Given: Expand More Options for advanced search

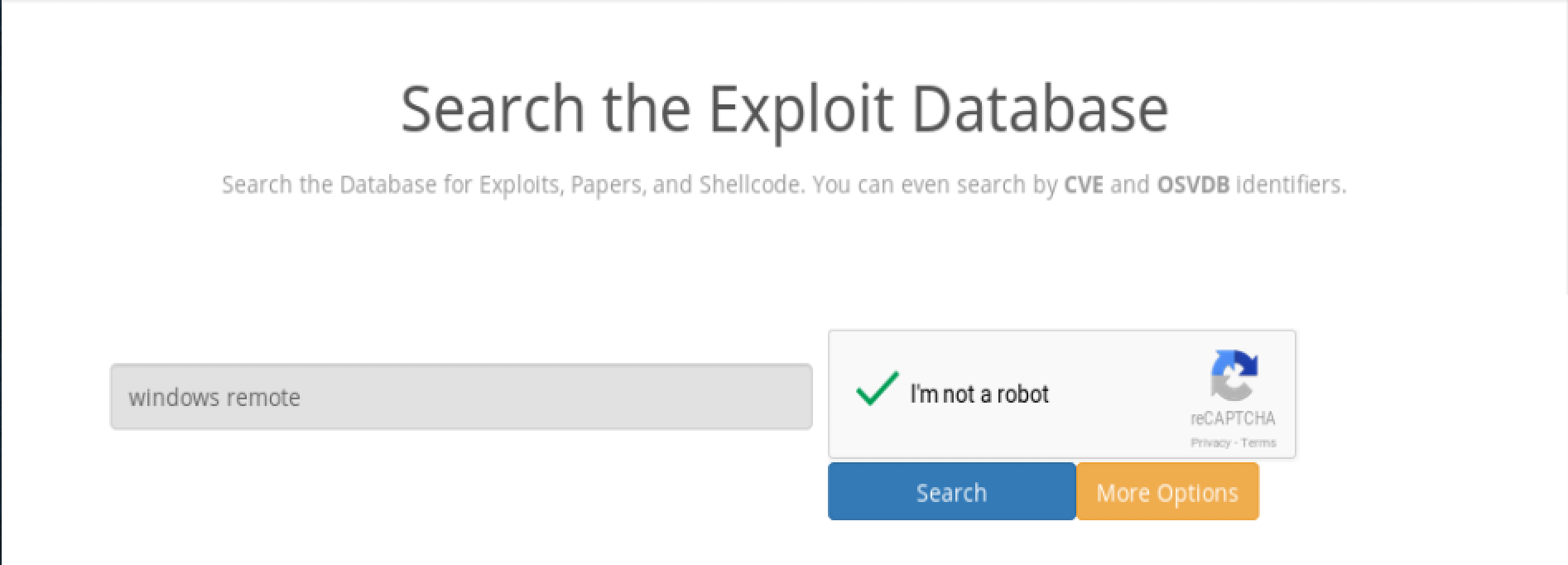Looking at the screenshot, I should [1167, 492].
